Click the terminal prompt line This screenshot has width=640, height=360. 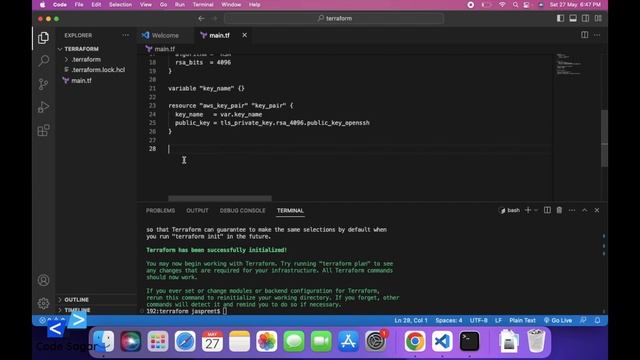click(187, 311)
